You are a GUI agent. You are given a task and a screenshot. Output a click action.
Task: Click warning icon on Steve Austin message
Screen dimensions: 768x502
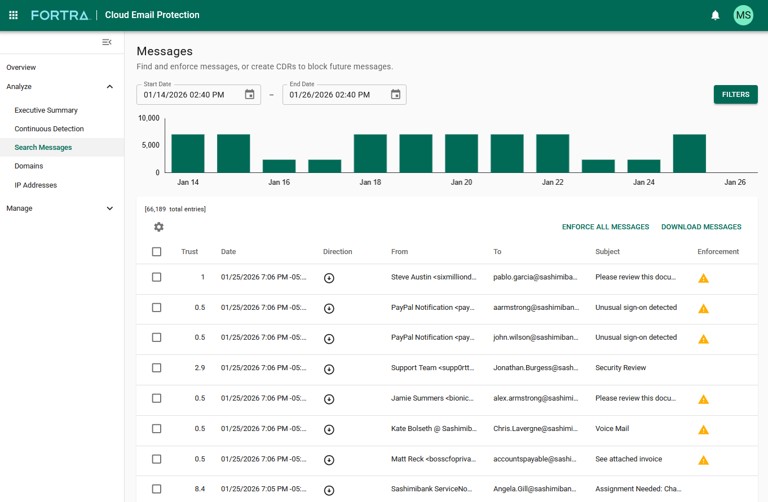[703, 278]
